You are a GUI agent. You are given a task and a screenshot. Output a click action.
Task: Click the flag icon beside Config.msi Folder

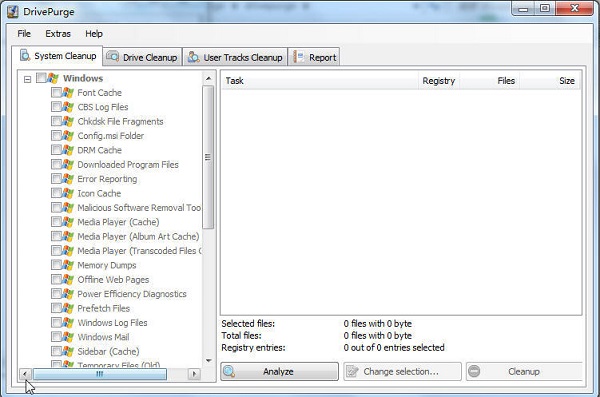[x=68, y=136]
